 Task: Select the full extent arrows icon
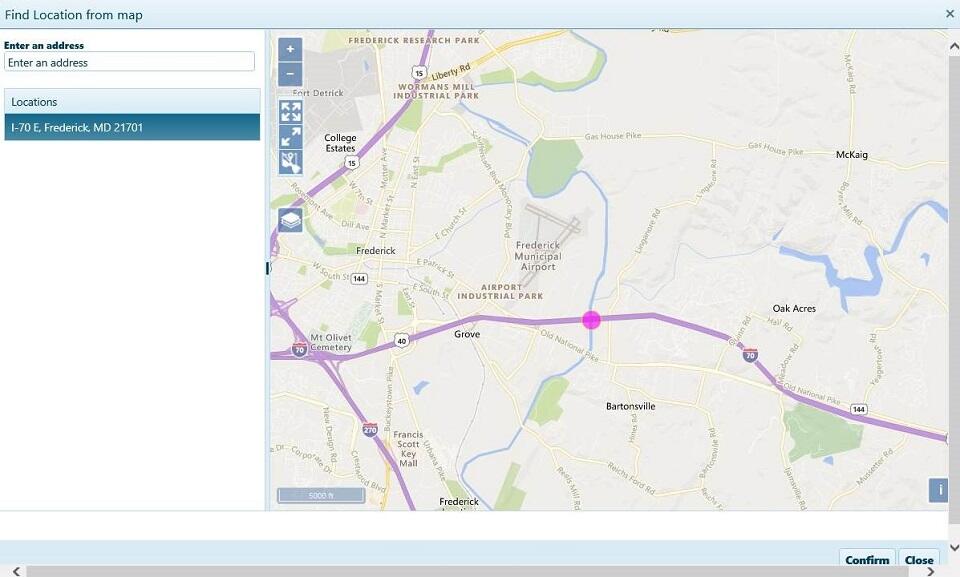pyautogui.click(x=289, y=112)
